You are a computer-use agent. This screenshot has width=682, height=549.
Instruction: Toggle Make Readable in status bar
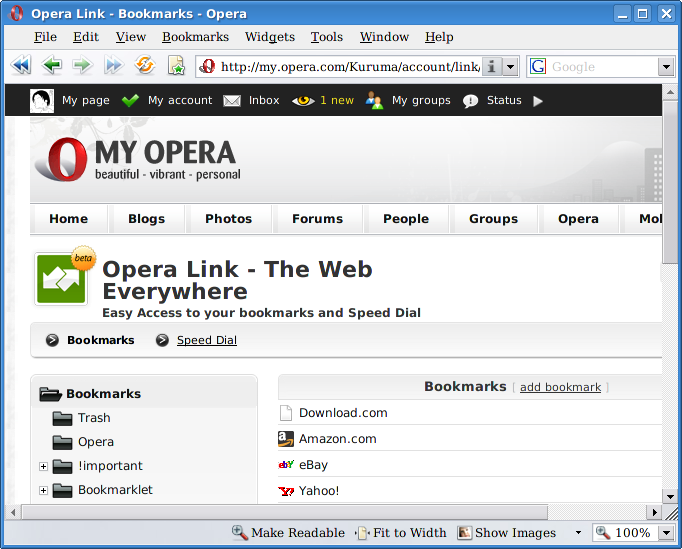pyautogui.click(x=288, y=532)
